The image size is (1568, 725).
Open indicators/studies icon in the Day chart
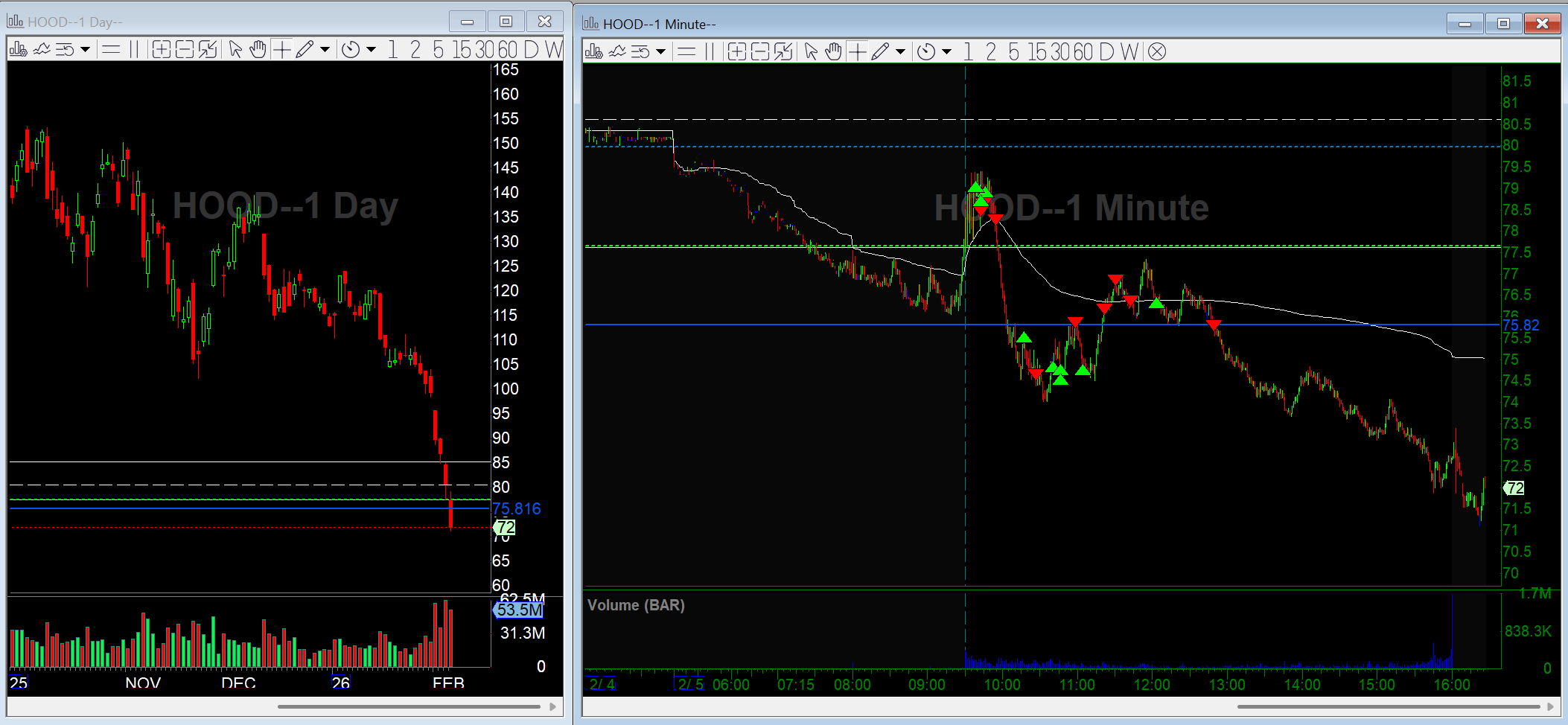coord(42,50)
